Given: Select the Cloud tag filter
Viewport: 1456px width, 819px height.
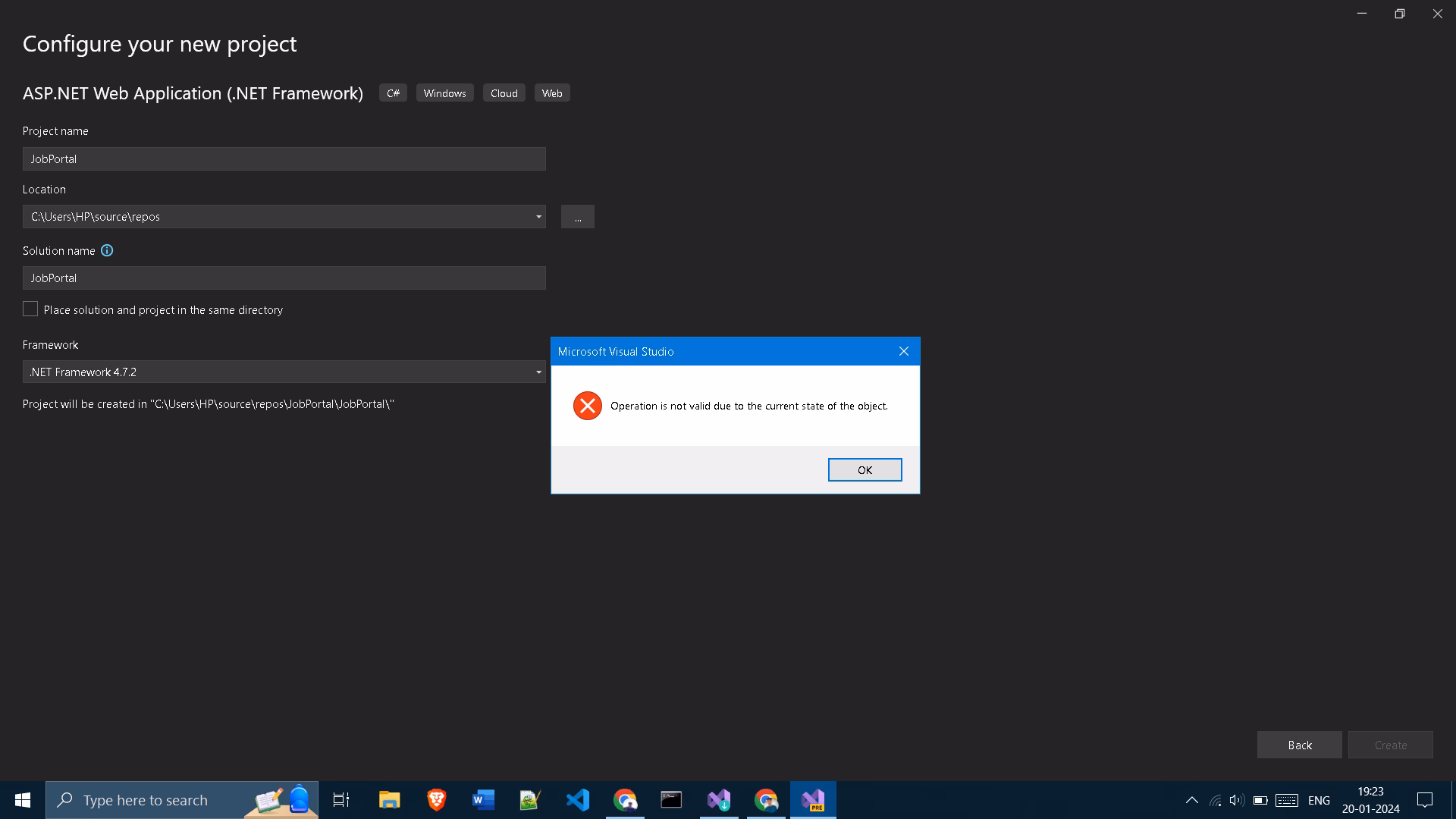Looking at the screenshot, I should (504, 93).
